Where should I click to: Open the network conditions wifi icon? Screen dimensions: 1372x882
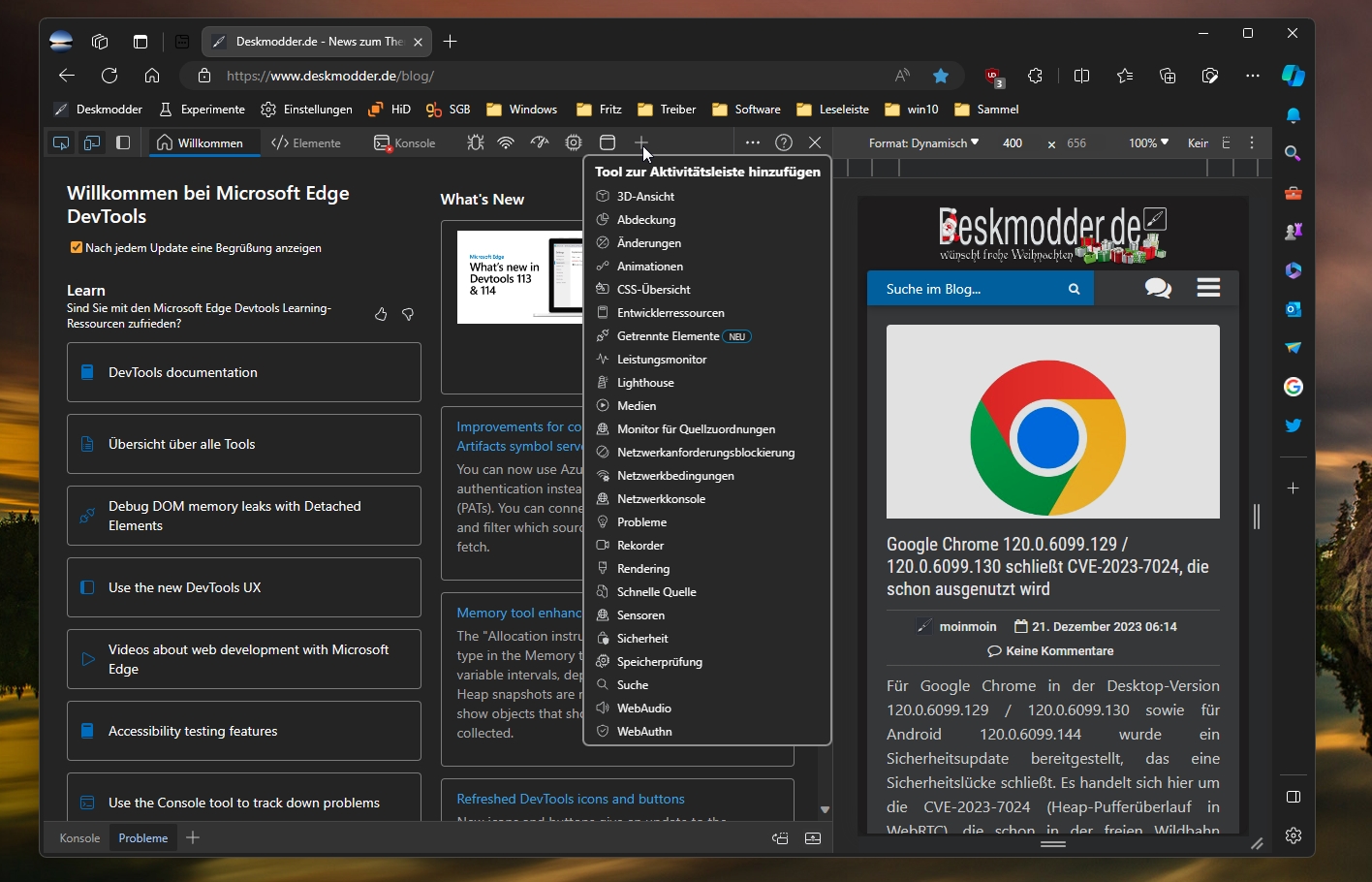(506, 142)
